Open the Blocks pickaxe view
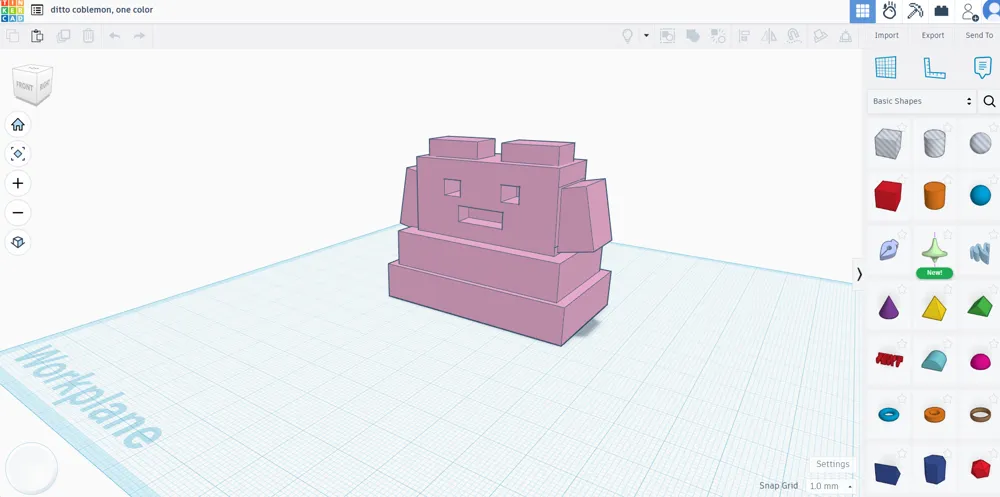The image size is (1000, 497). point(915,11)
